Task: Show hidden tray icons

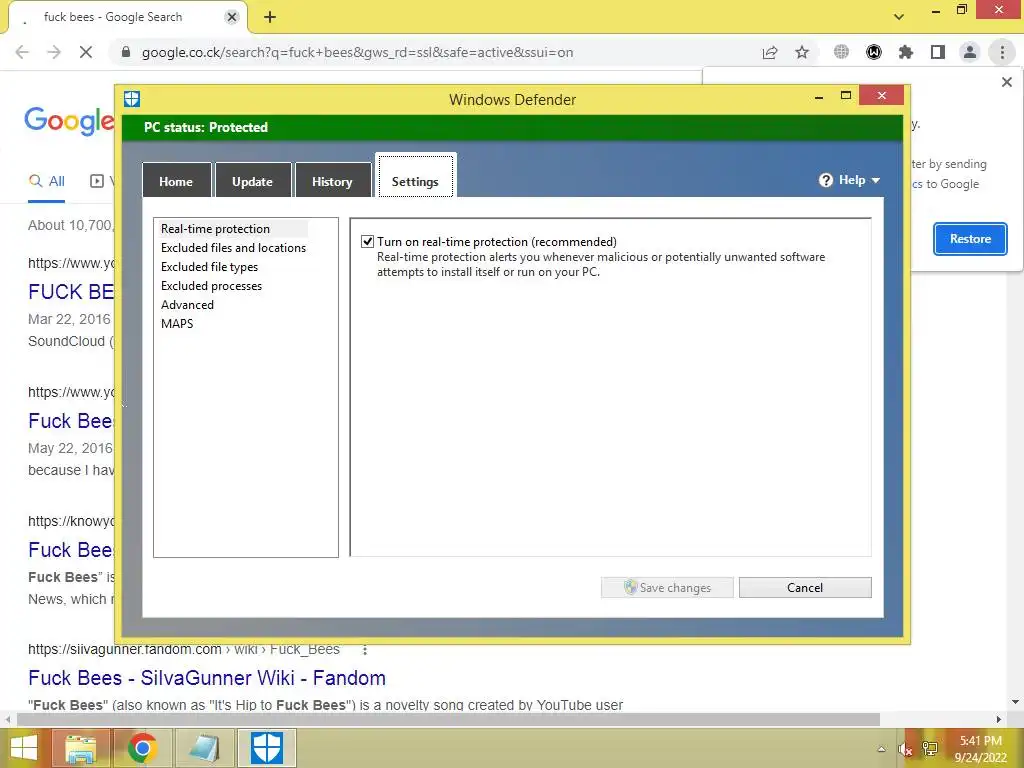Action: [881, 749]
